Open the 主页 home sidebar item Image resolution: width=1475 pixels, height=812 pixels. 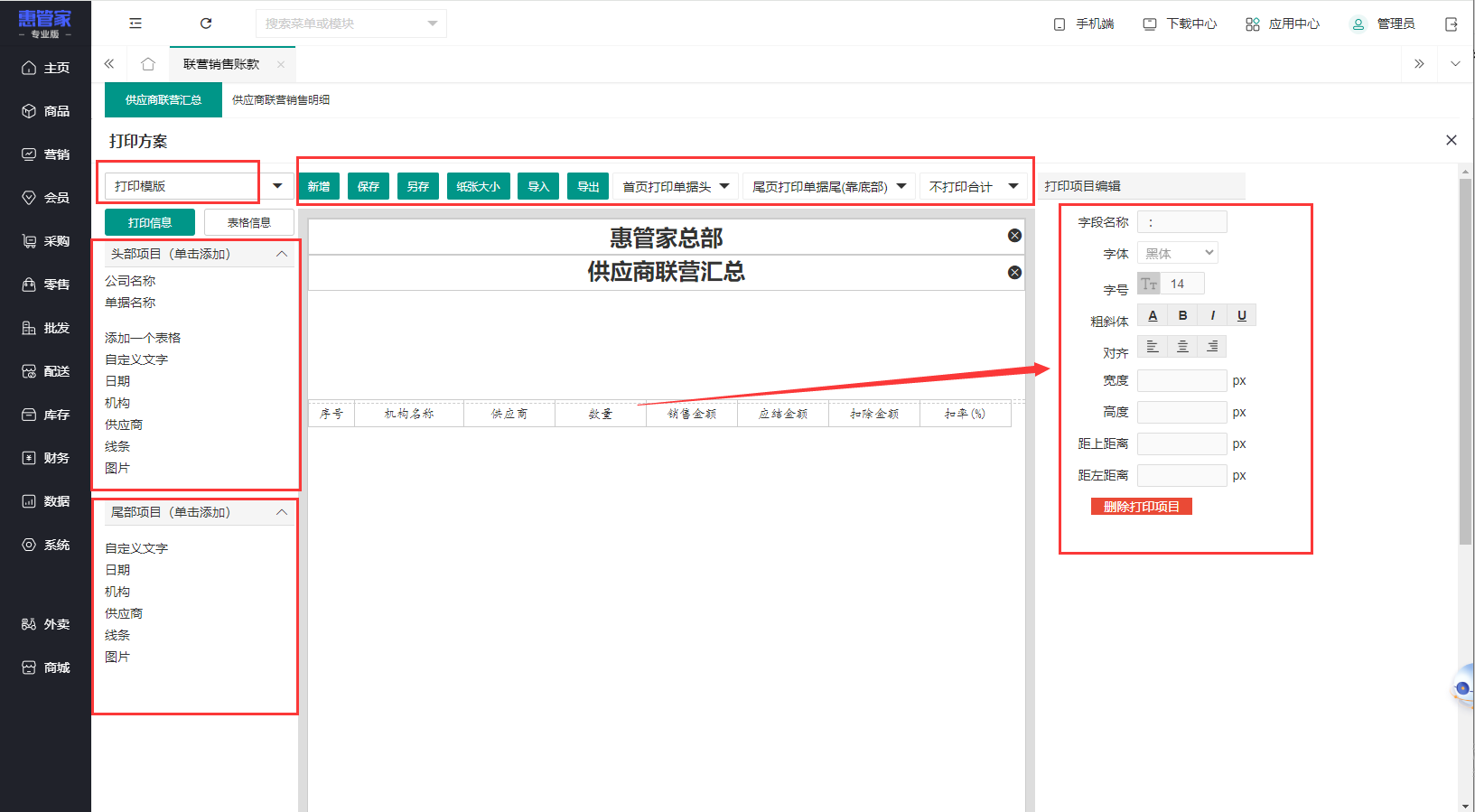[45, 68]
